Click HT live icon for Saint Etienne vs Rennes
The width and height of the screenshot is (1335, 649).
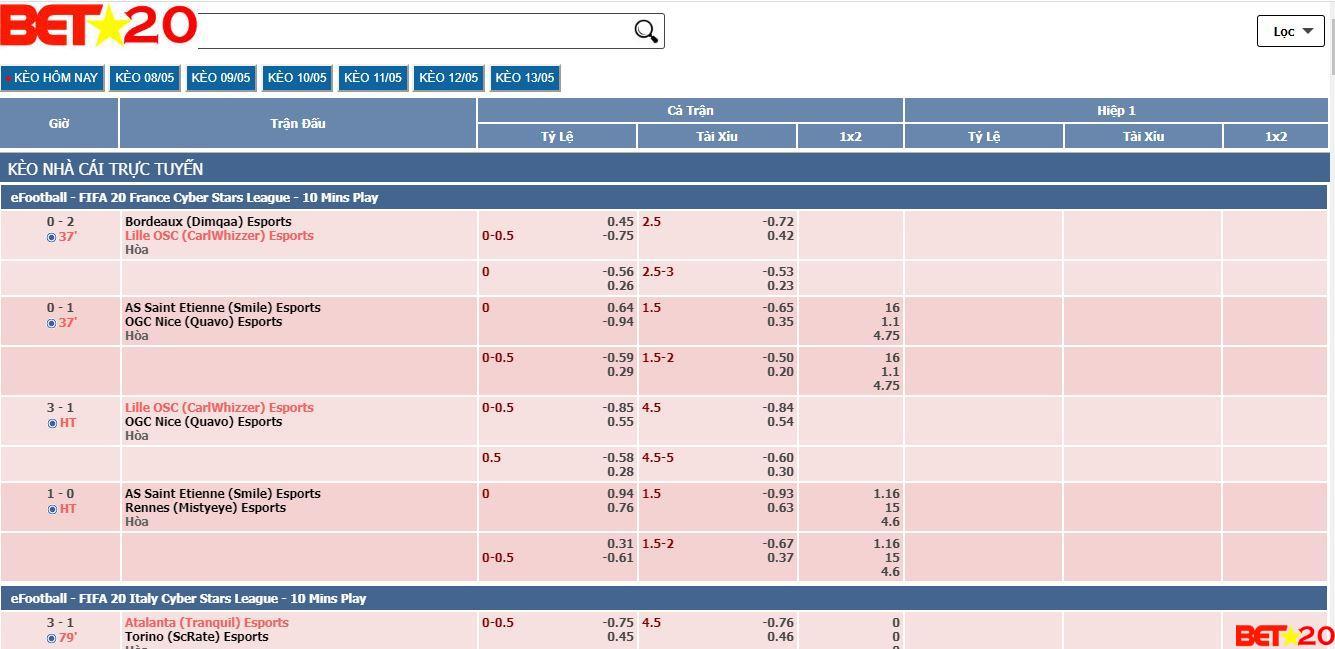(53, 509)
